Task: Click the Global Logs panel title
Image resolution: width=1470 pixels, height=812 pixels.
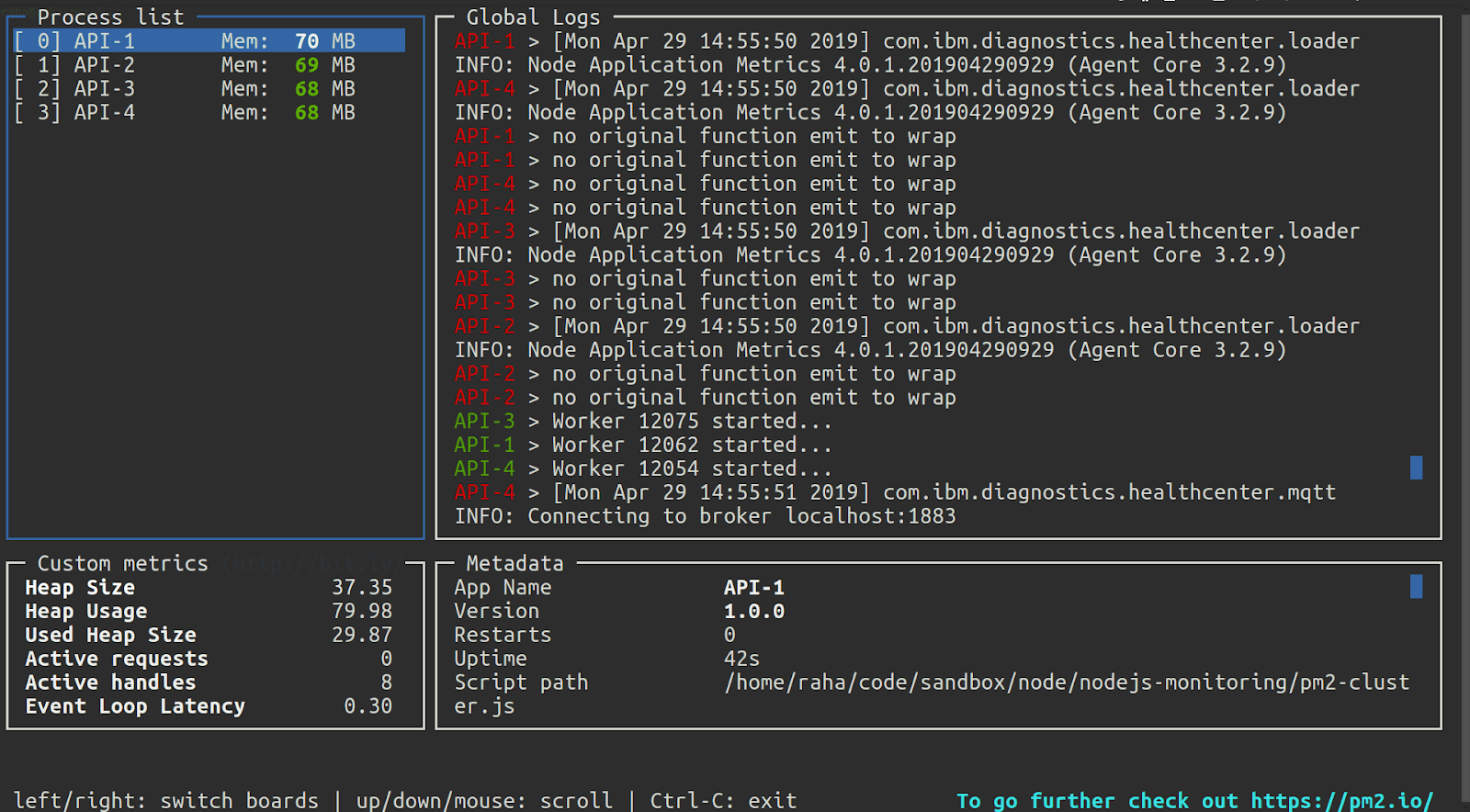Action: [x=533, y=17]
